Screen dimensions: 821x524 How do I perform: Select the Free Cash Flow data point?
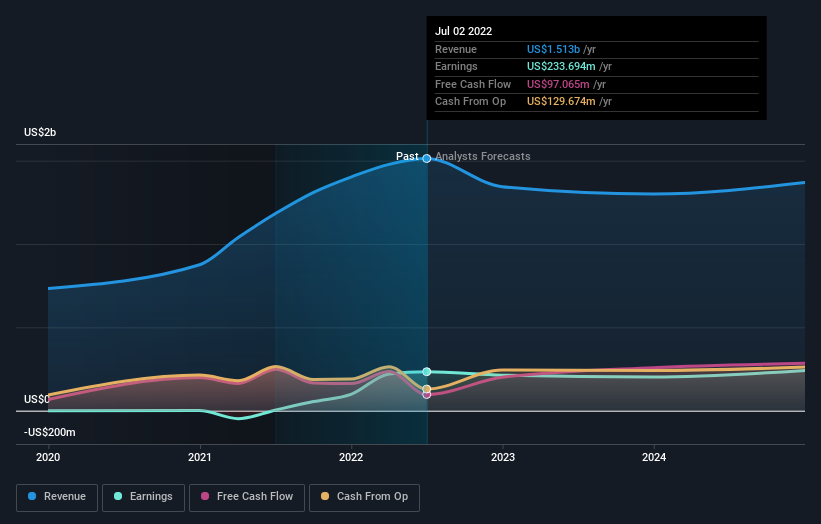pos(427,395)
